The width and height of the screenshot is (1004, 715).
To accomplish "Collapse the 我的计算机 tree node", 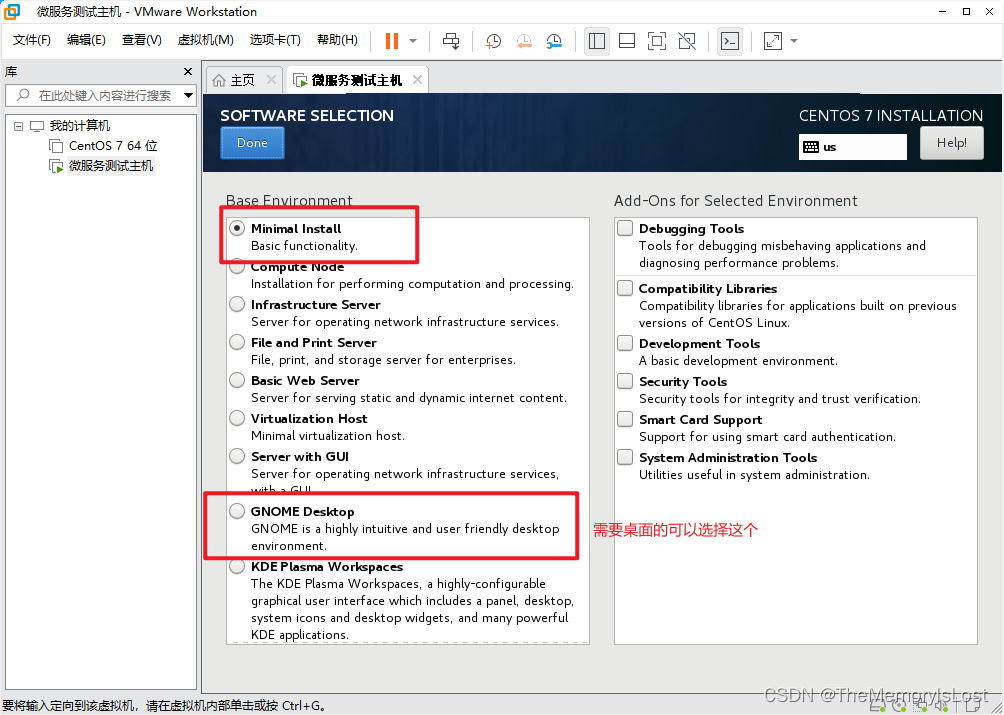I will pos(19,126).
